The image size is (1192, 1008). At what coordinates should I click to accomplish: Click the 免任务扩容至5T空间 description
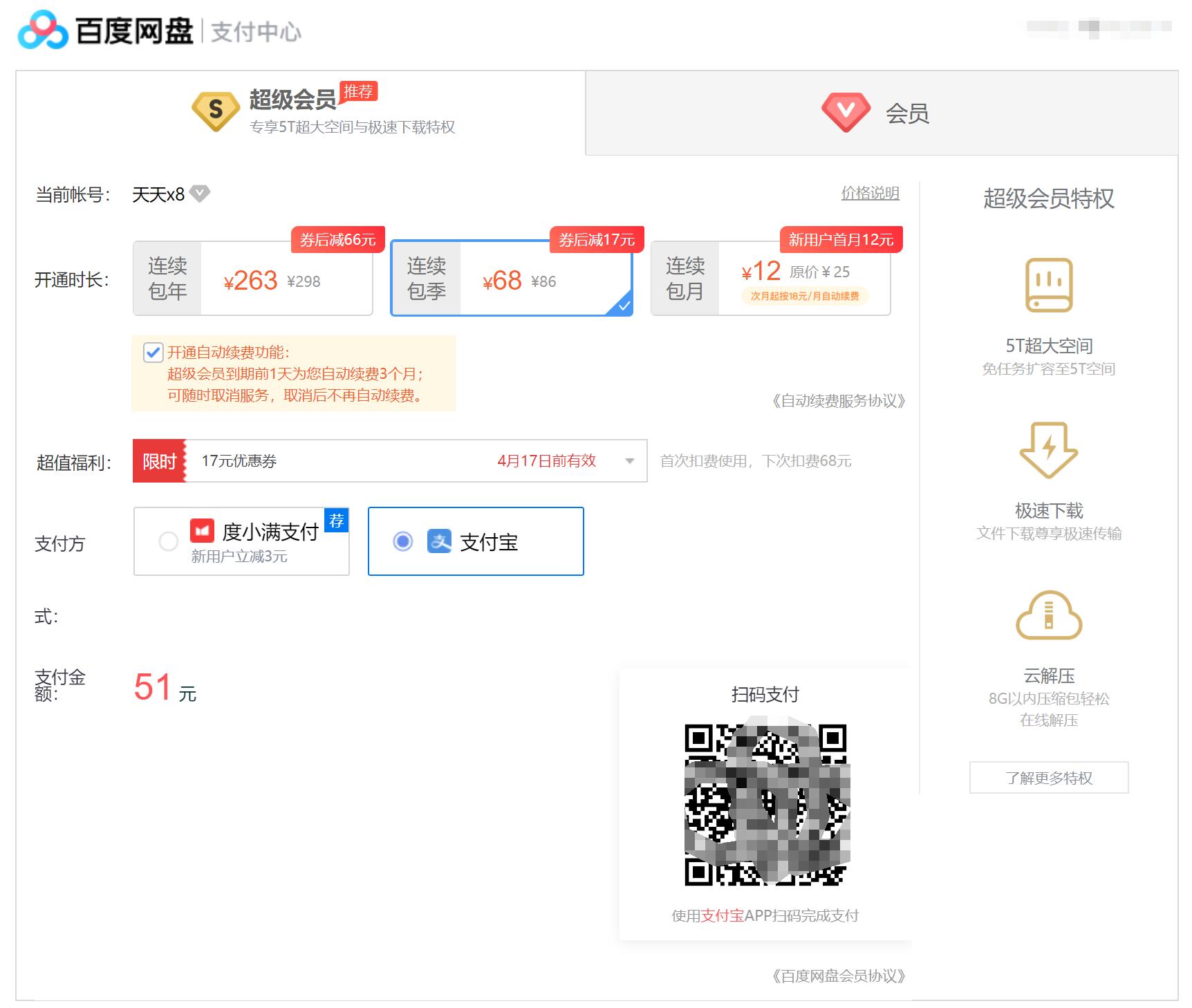click(x=1049, y=369)
